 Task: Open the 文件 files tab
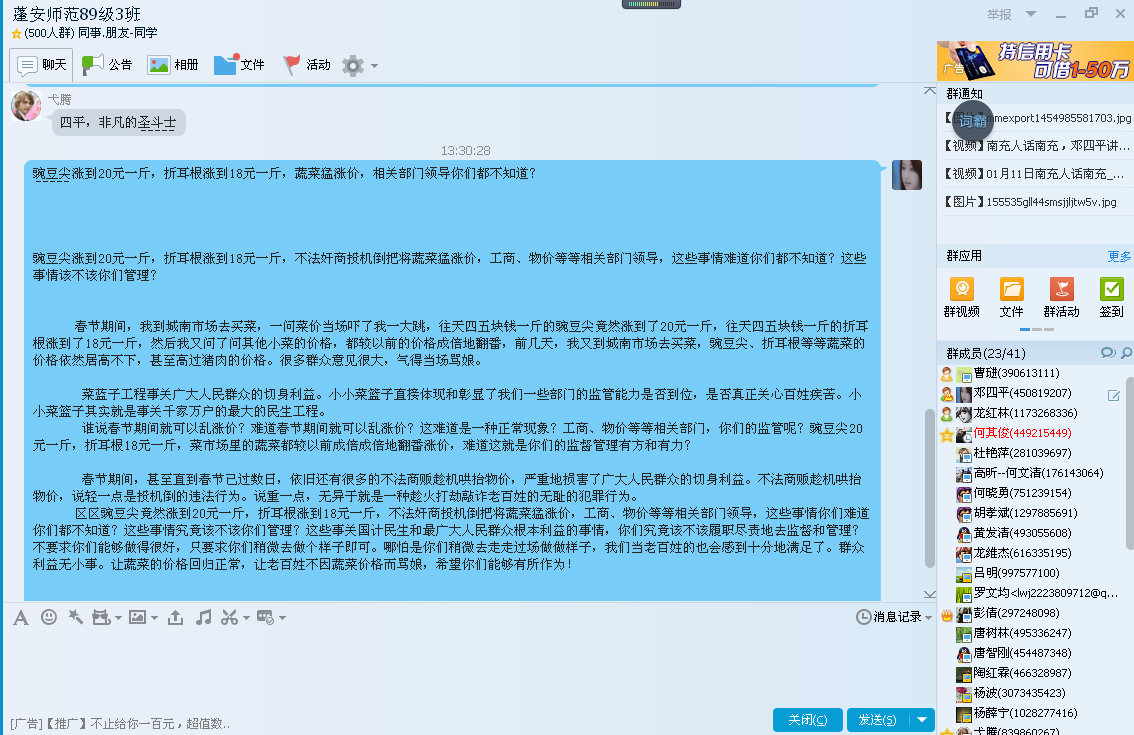pos(239,65)
